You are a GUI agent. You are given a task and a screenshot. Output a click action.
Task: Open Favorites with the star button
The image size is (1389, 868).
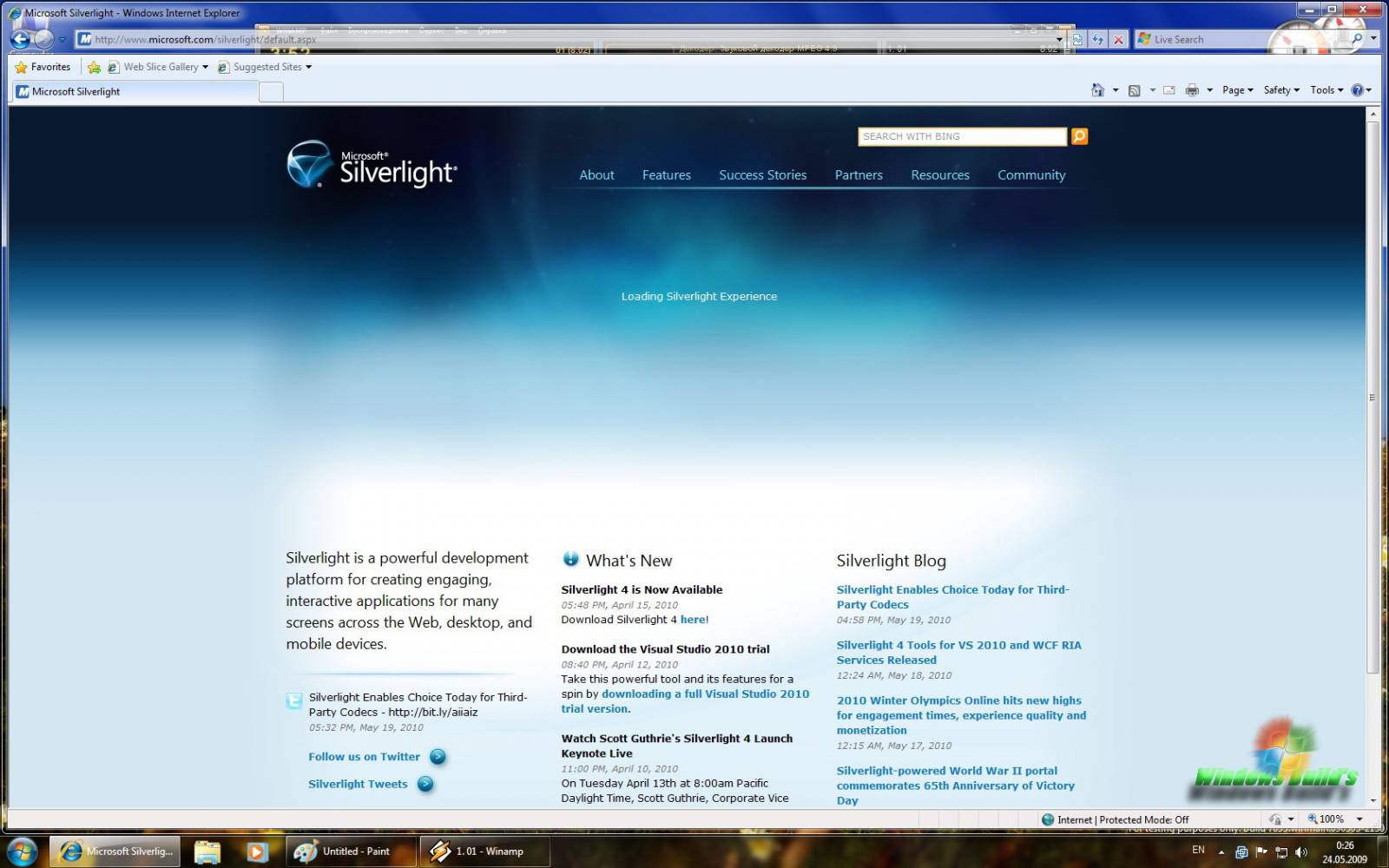(43, 67)
